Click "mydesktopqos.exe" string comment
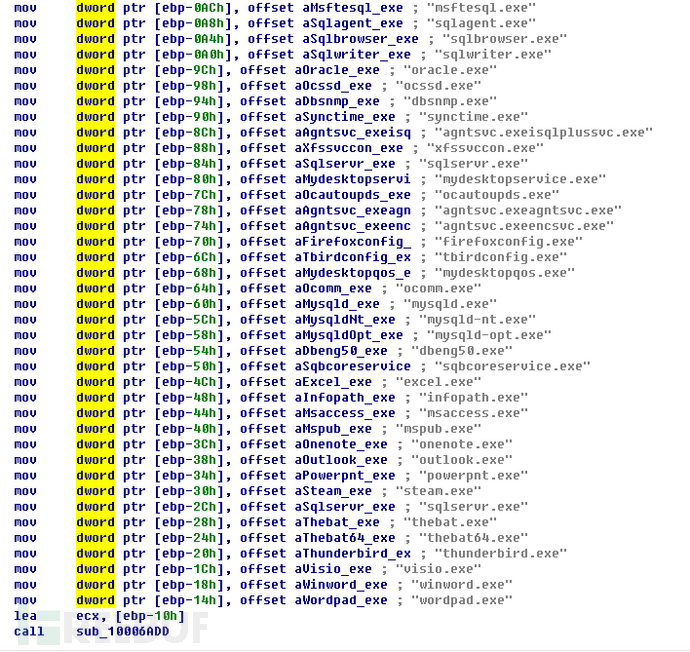The height and width of the screenshot is (652, 690). pos(505,273)
